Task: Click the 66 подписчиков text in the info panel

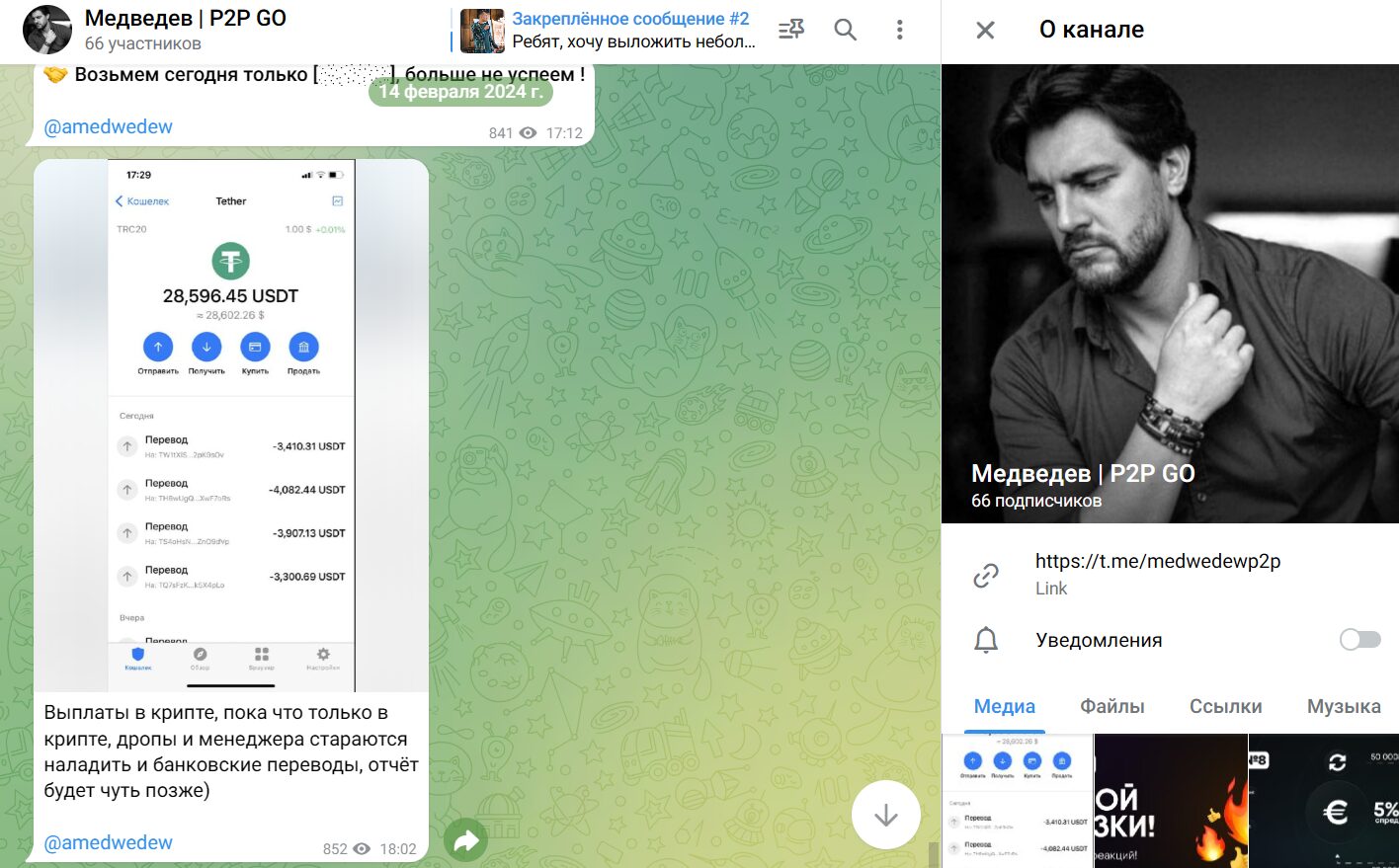Action: click(1035, 501)
